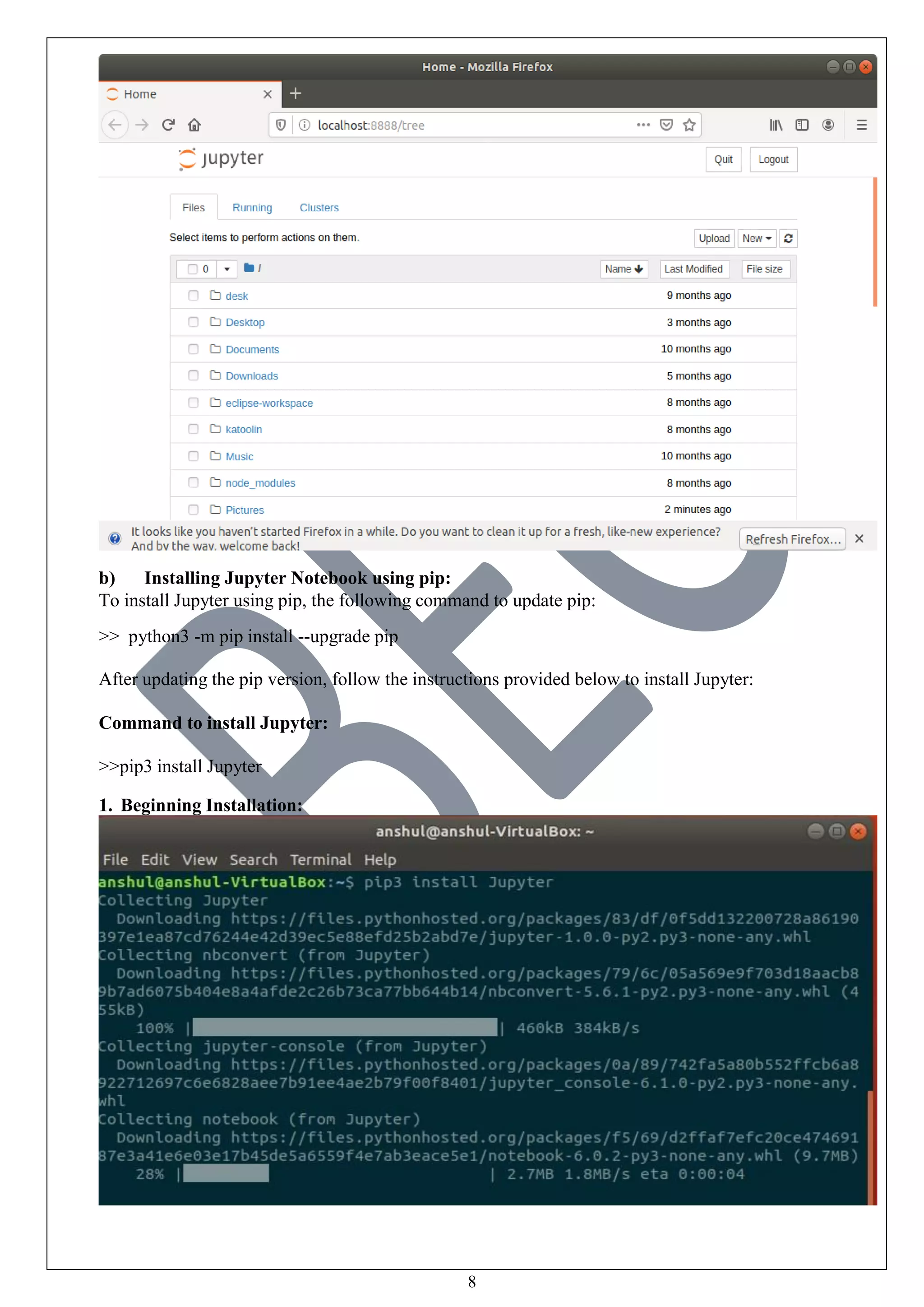Click the Firefox home icon

pos(194,125)
